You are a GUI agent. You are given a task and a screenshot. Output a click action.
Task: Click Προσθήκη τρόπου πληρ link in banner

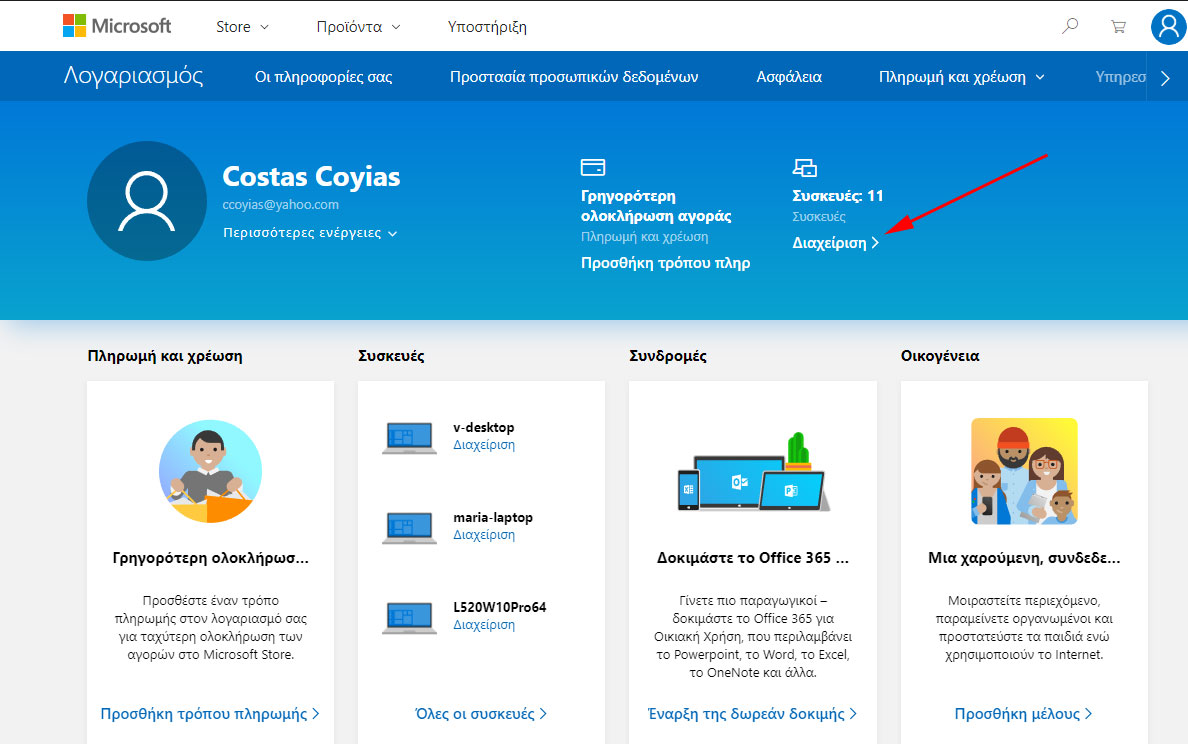click(665, 263)
